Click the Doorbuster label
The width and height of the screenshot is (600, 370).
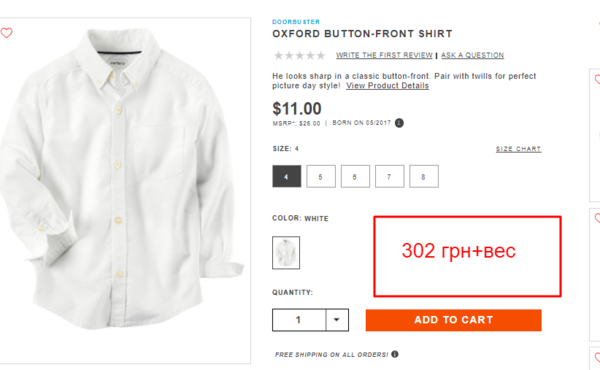click(x=296, y=22)
